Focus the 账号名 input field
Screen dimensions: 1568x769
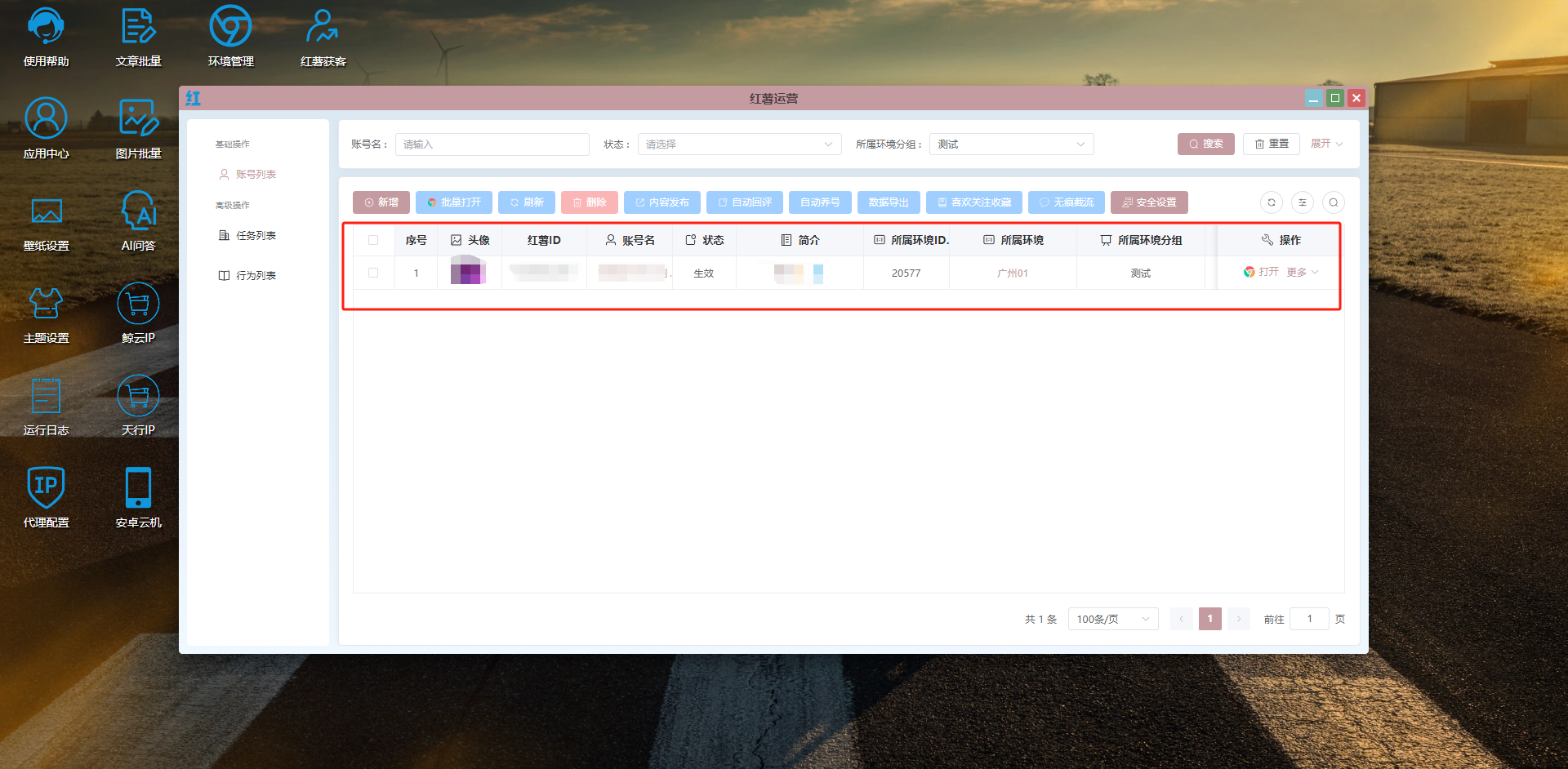click(492, 144)
